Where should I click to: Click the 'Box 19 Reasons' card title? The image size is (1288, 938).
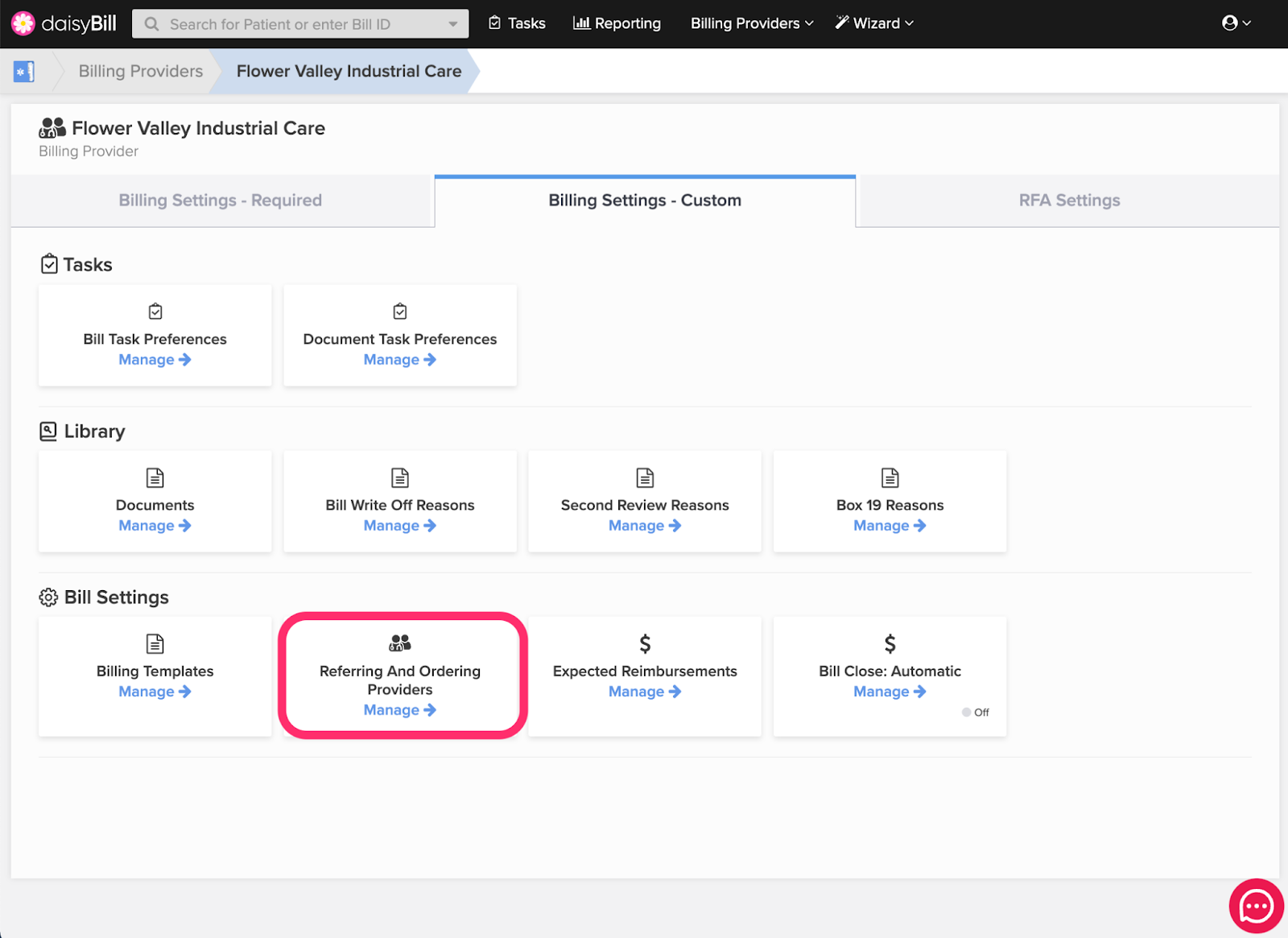890,506
